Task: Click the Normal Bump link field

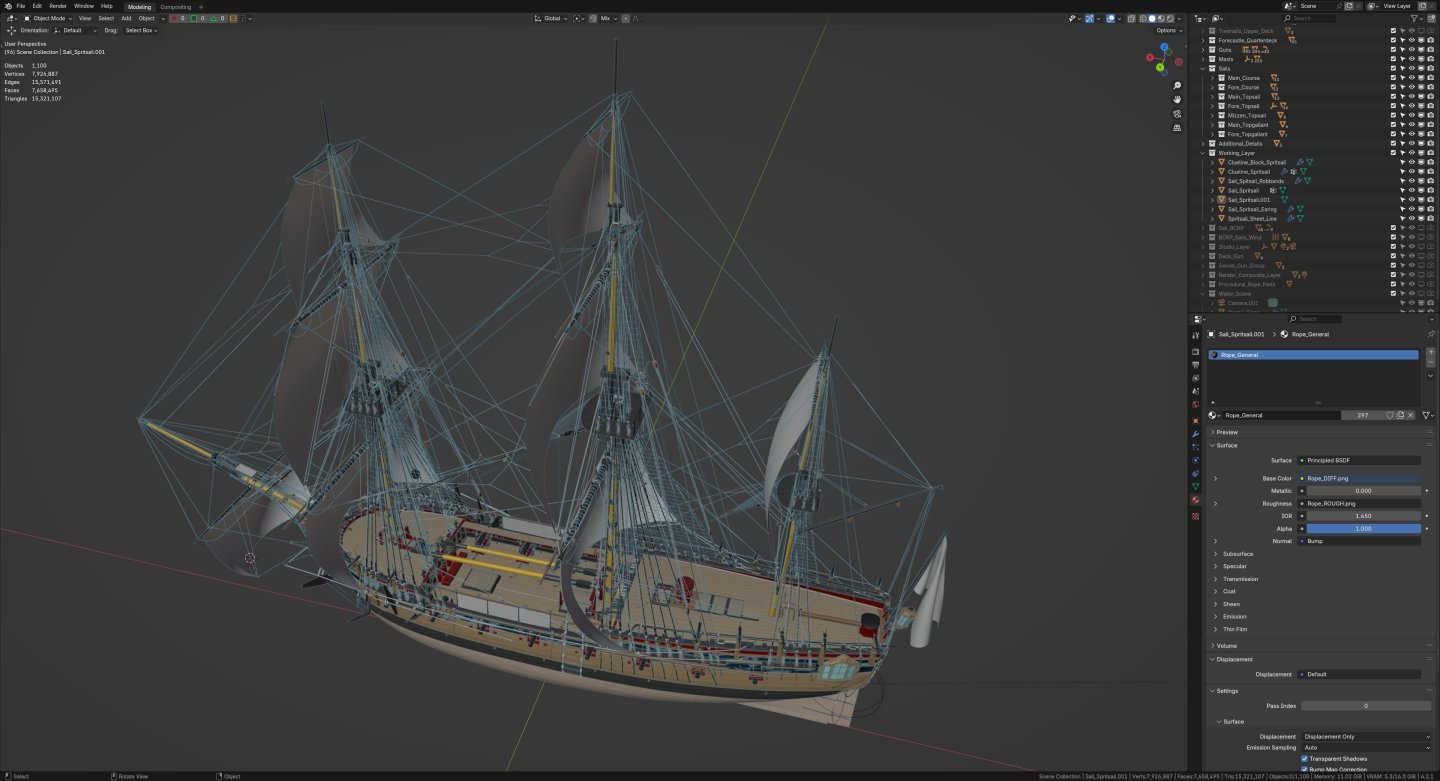Action: click(1358, 541)
